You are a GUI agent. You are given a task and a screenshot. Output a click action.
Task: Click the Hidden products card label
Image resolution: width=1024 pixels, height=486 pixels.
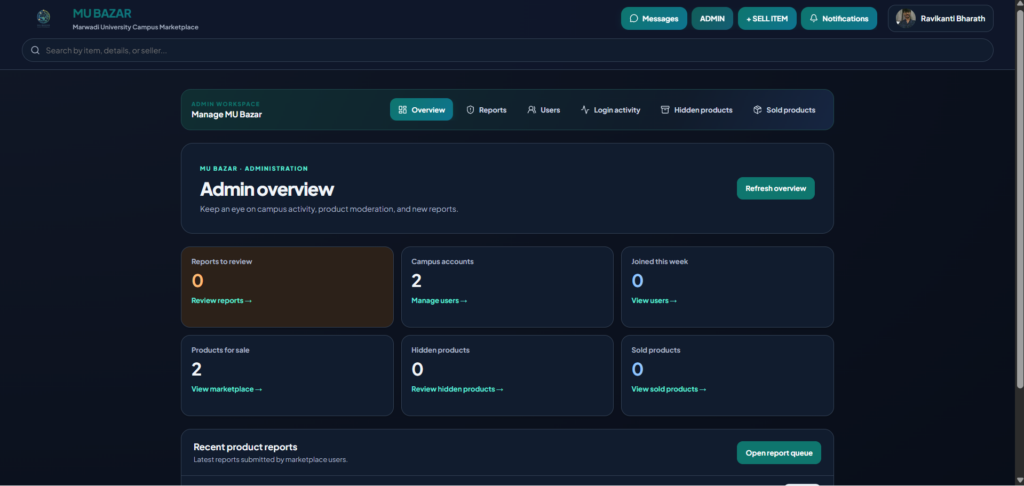pyautogui.click(x=440, y=350)
